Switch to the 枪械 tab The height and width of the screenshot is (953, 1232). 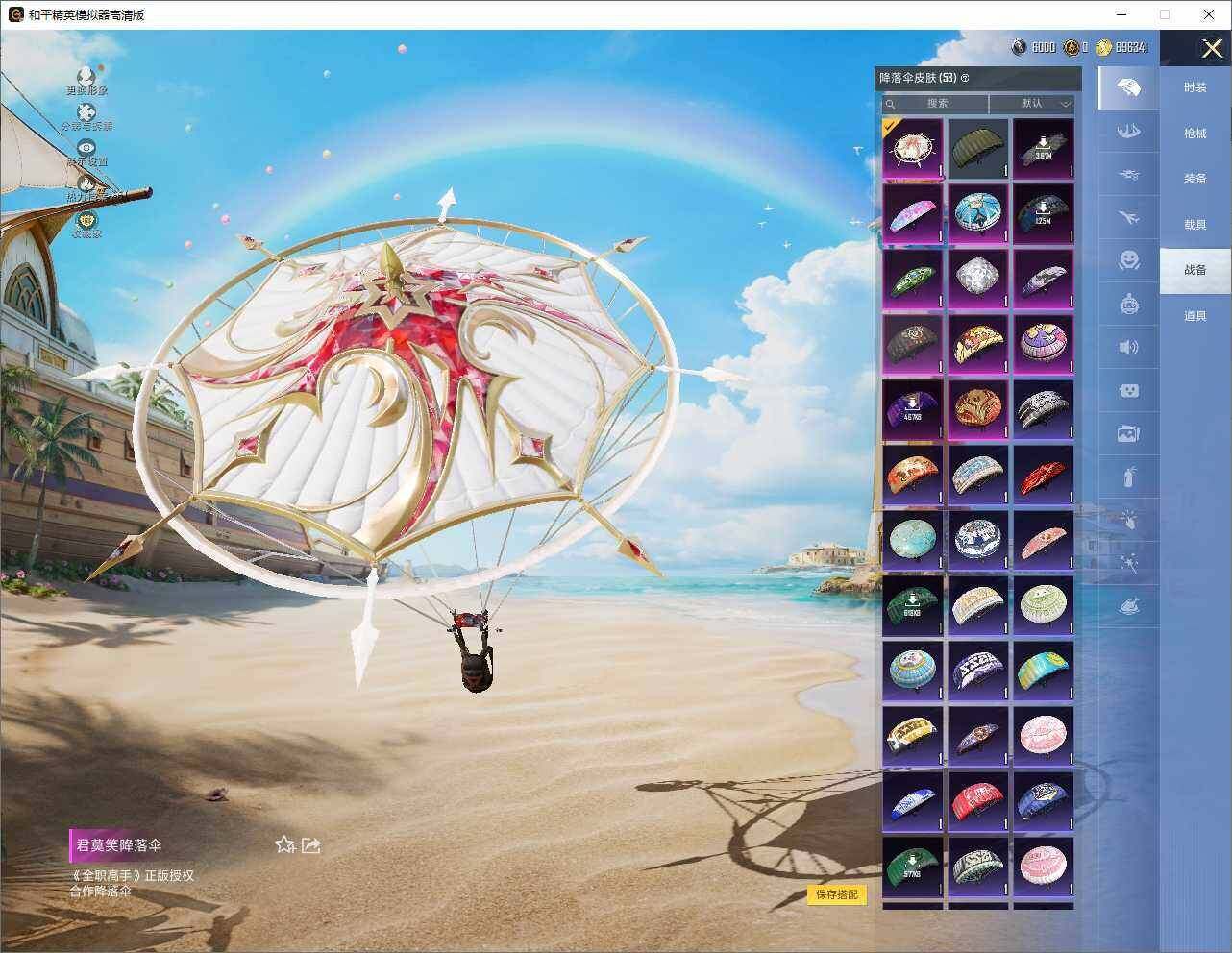[x=1195, y=134]
